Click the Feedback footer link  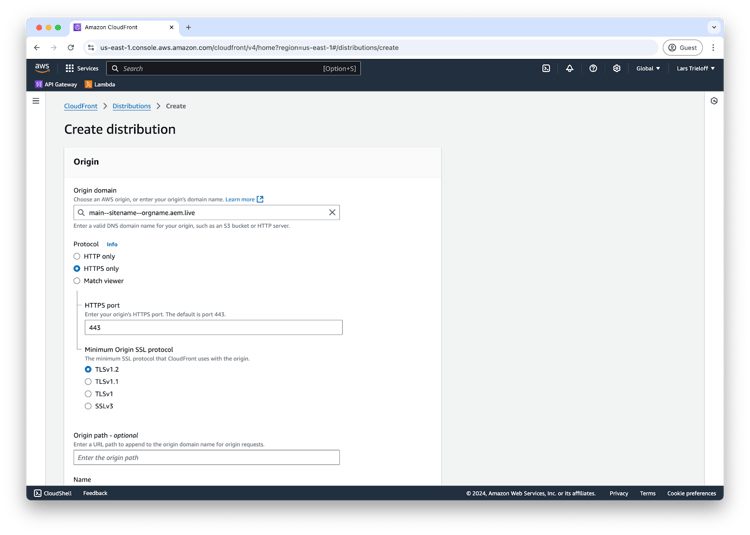(x=95, y=493)
